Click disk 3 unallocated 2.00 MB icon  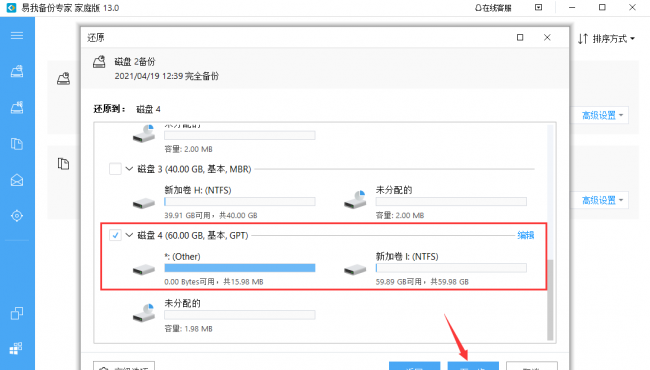pos(355,199)
